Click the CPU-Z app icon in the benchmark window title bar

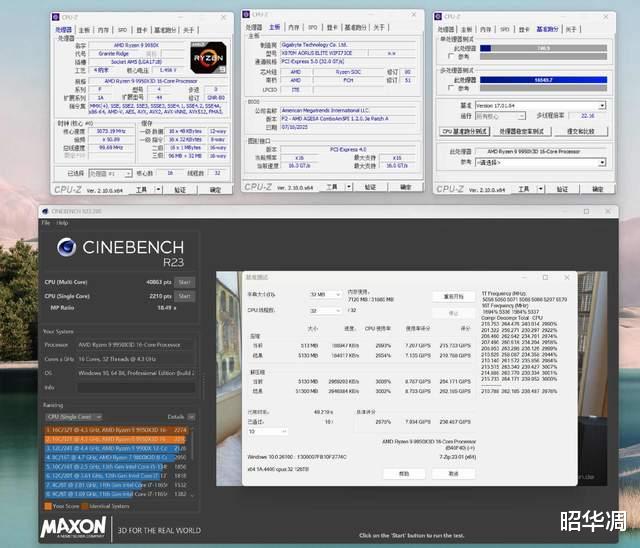pos(438,16)
